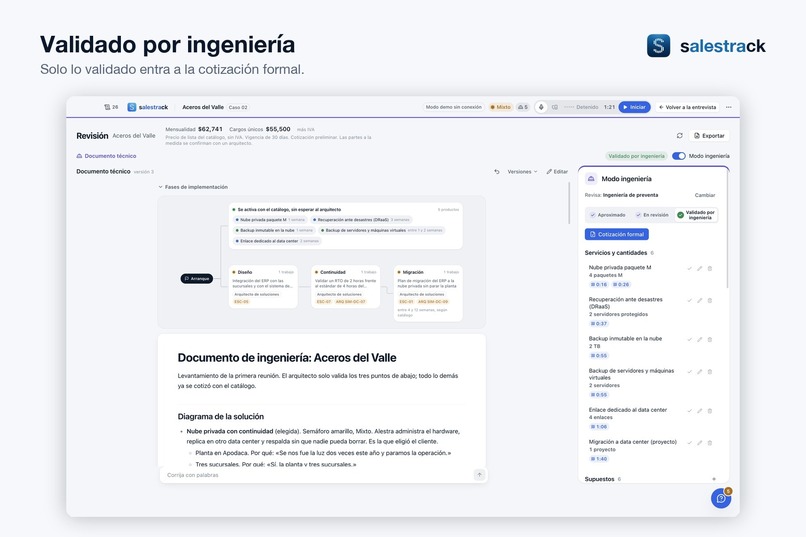Viewport: 806px width, 537px height.
Task: Edit the Recuperación ante desastres service
Action: [700, 301]
